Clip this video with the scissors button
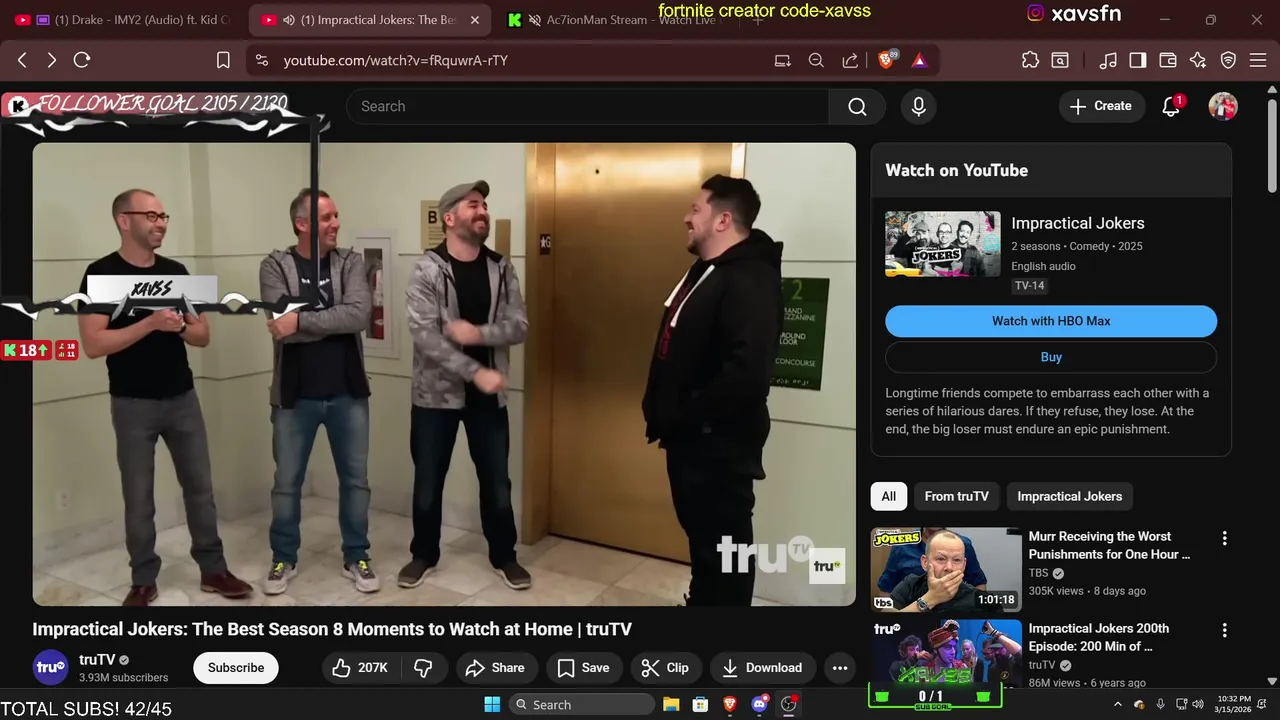 pyautogui.click(x=666, y=668)
